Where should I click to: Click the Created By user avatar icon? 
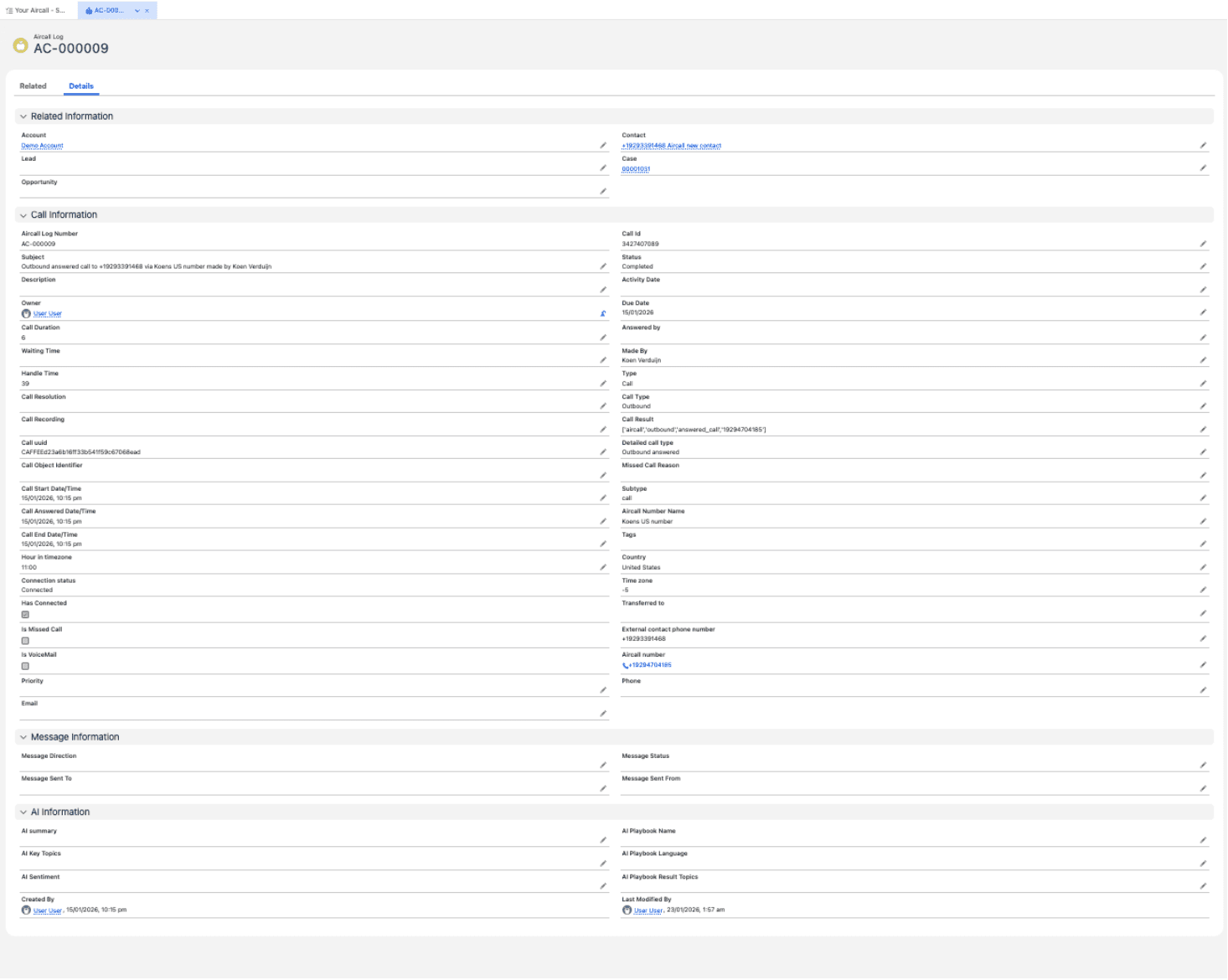(x=26, y=909)
